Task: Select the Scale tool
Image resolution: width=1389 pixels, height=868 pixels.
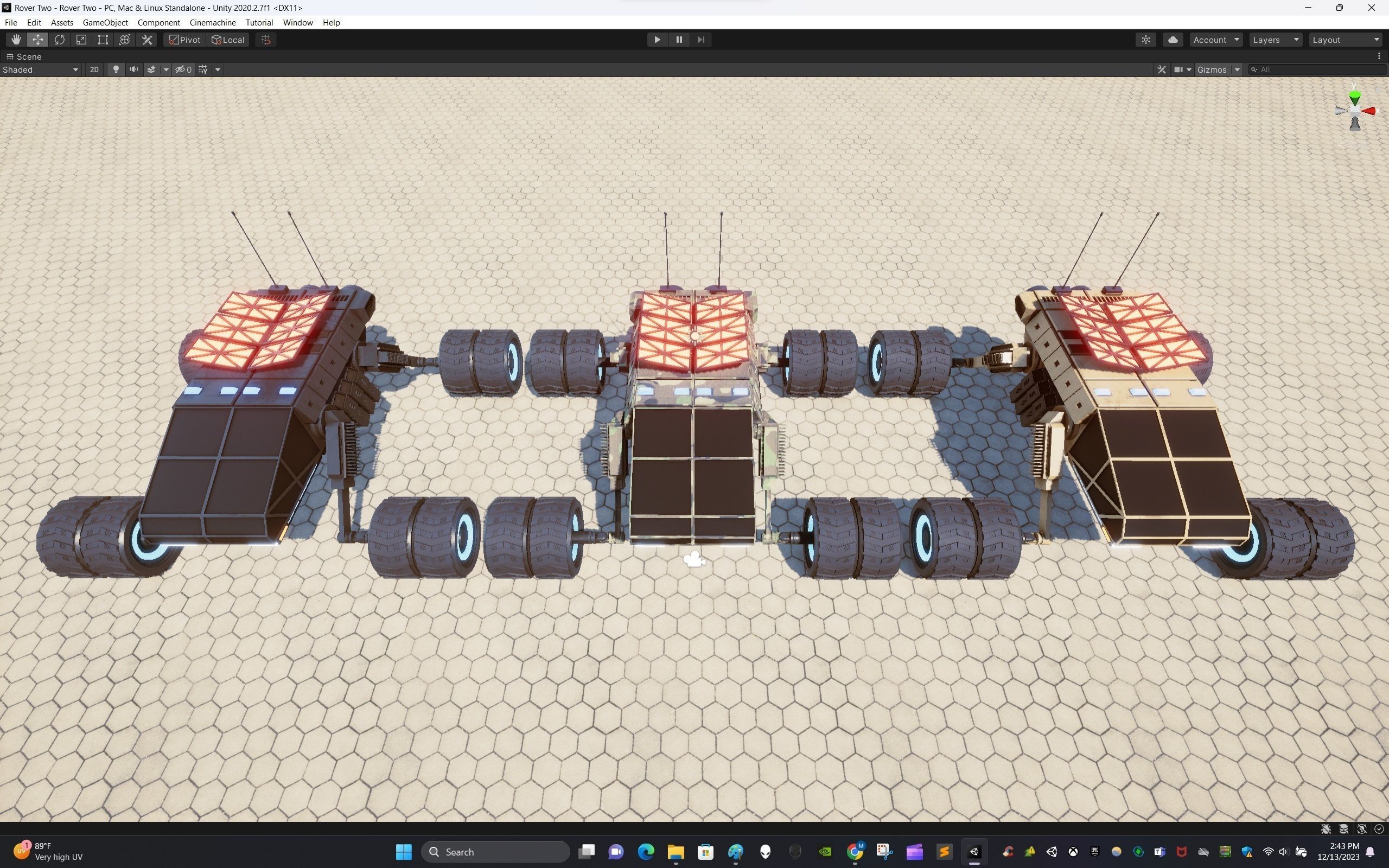Action: pyautogui.click(x=81, y=40)
